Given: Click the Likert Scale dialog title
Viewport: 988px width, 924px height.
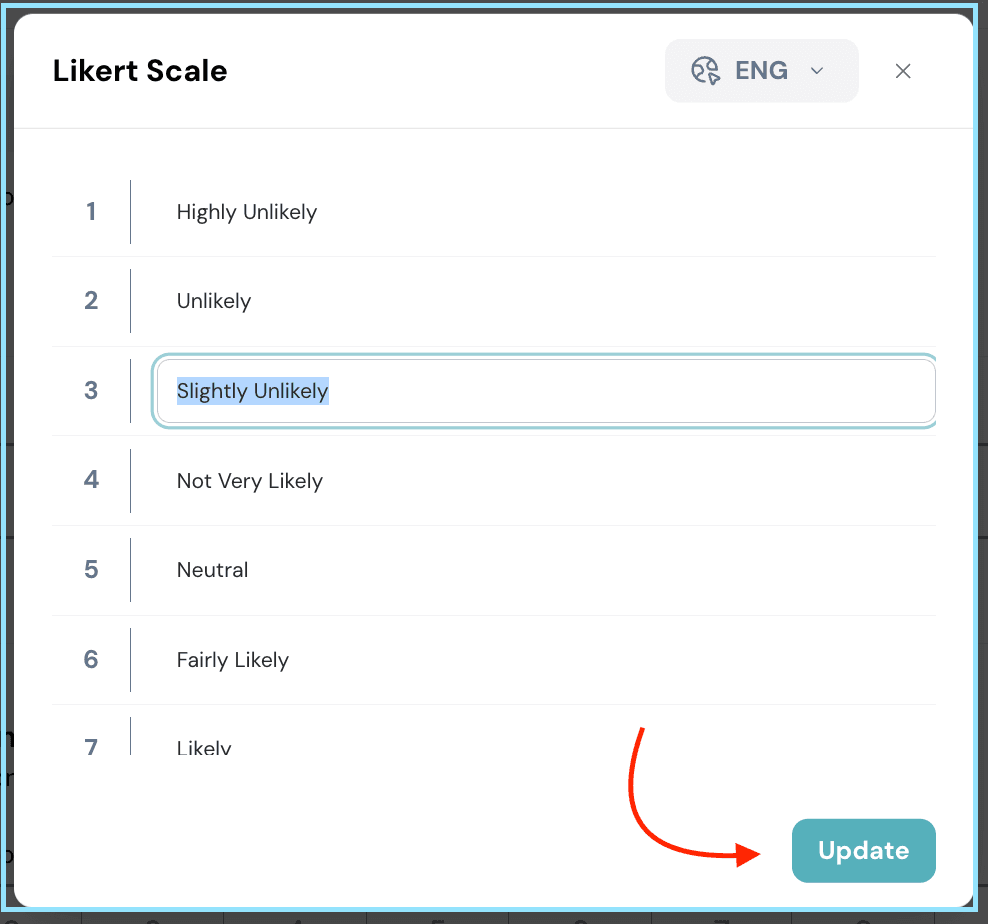Looking at the screenshot, I should click(140, 71).
